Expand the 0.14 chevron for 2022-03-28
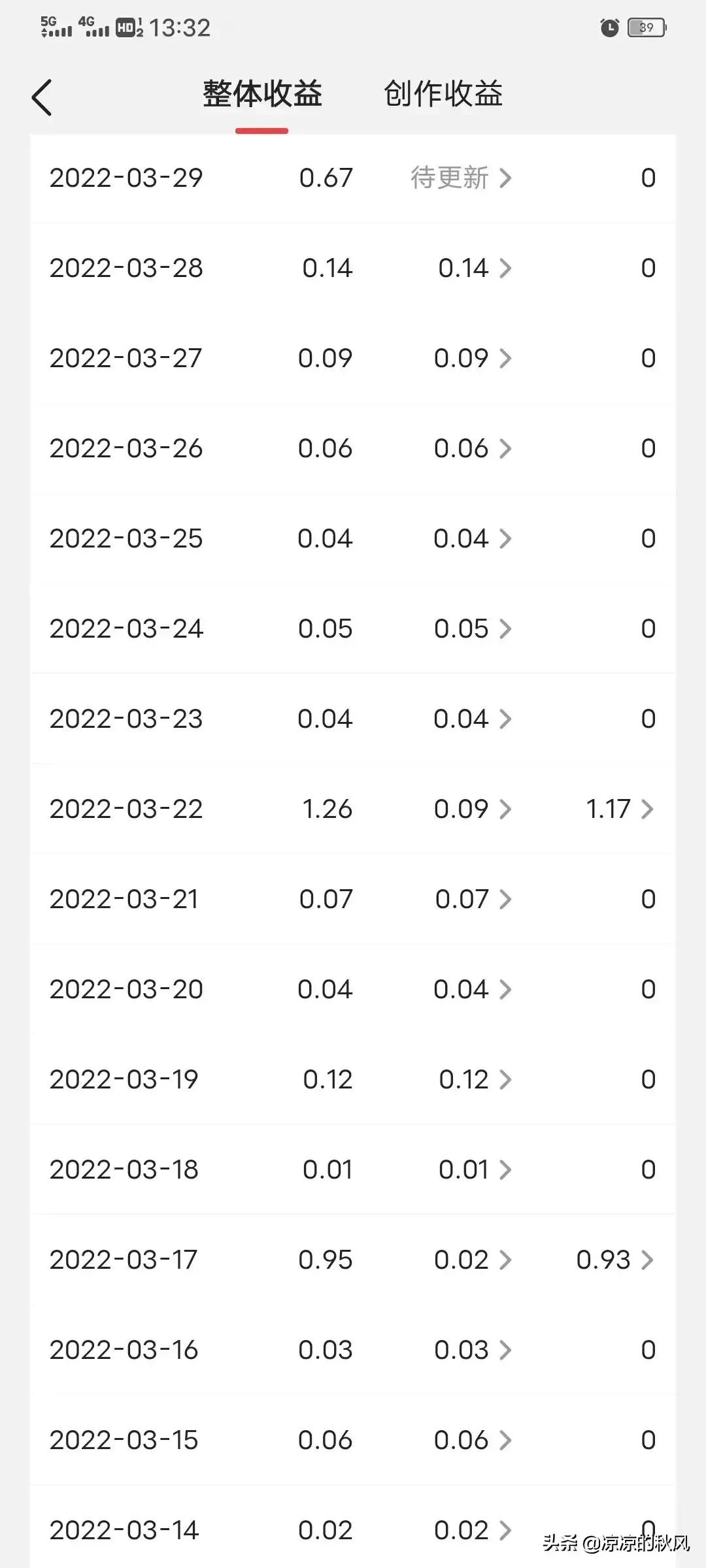 pos(505,268)
